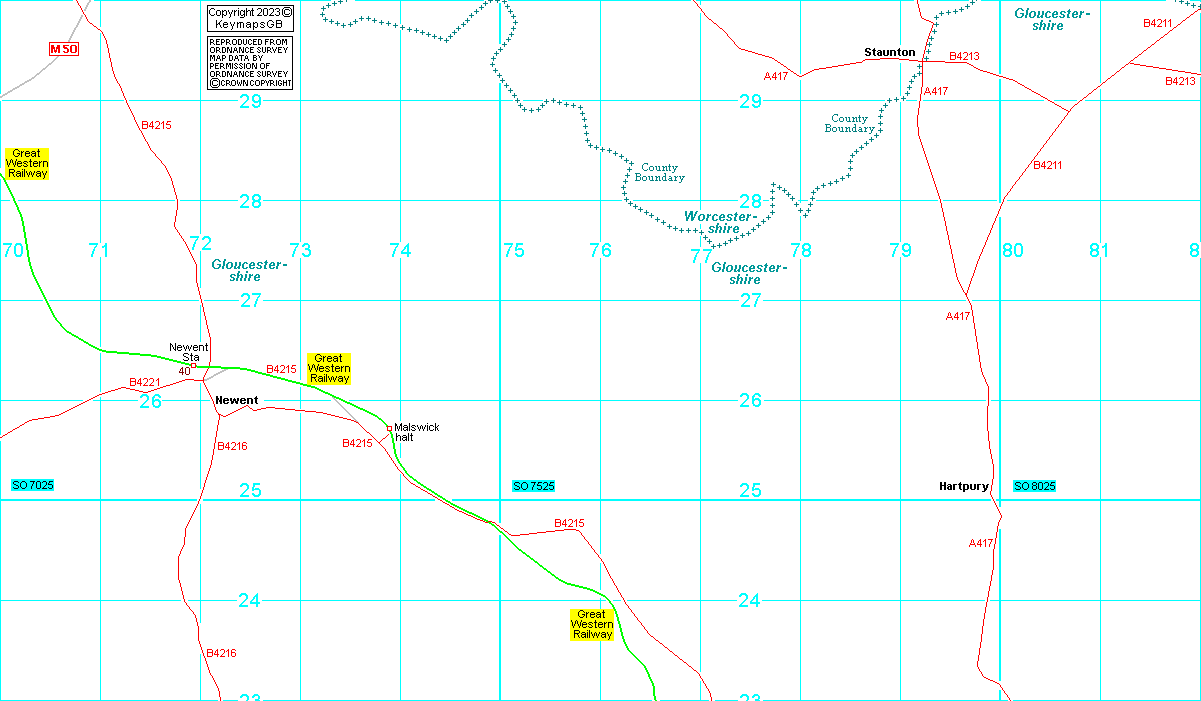
Task: Click the Copyright 2023 KeymapsGB box
Action: tap(250, 17)
